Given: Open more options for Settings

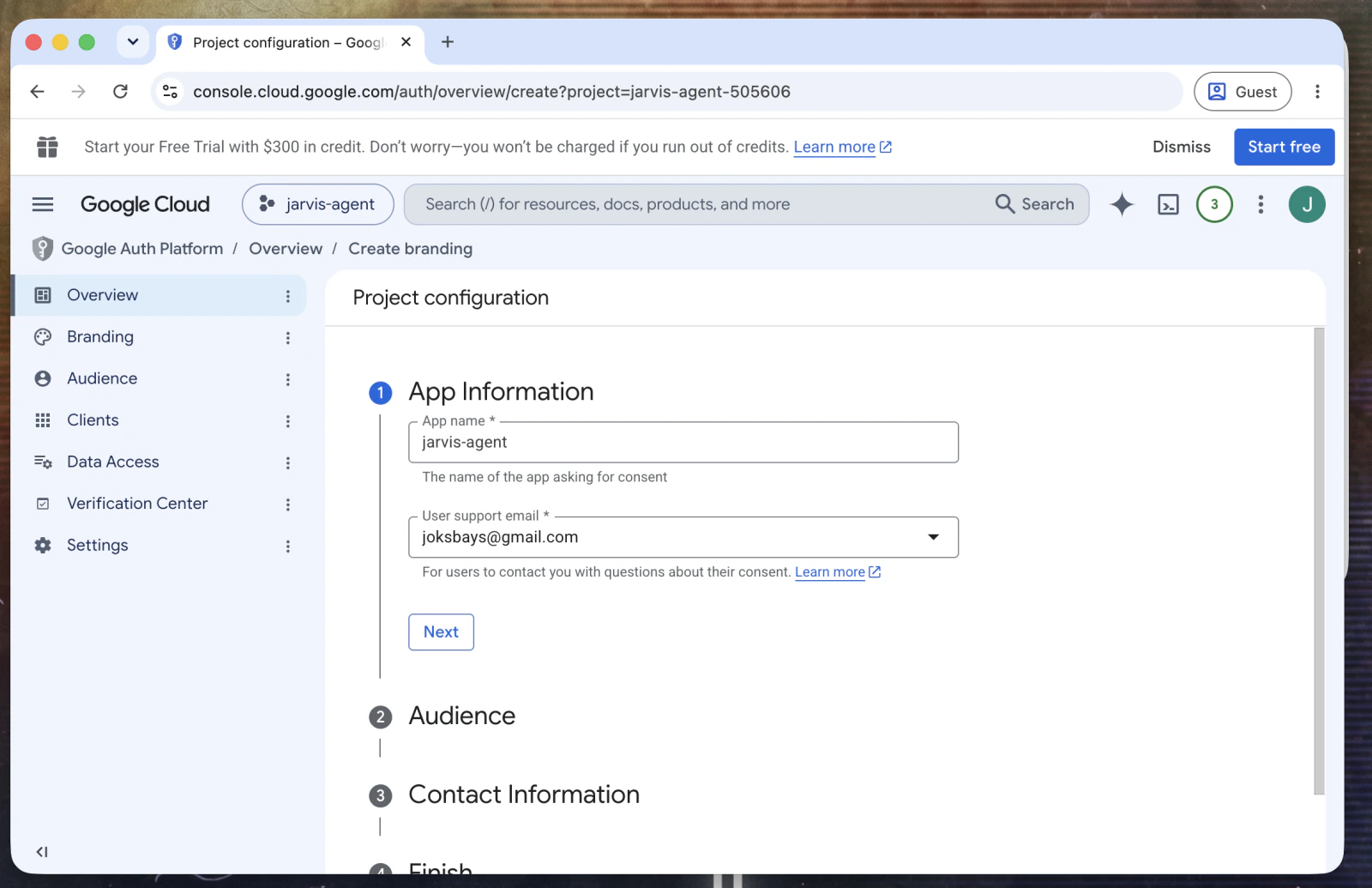Looking at the screenshot, I should click(288, 547).
